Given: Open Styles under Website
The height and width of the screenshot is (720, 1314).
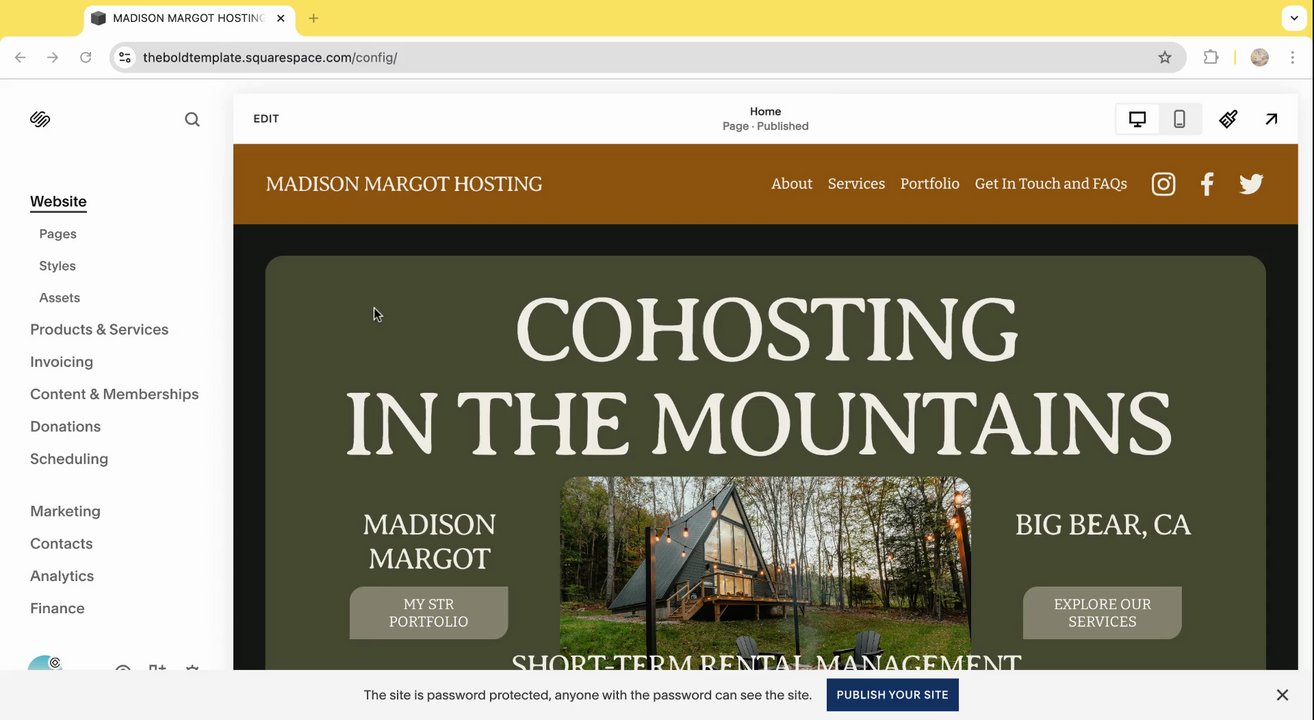Looking at the screenshot, I should (x=57, y=266).
